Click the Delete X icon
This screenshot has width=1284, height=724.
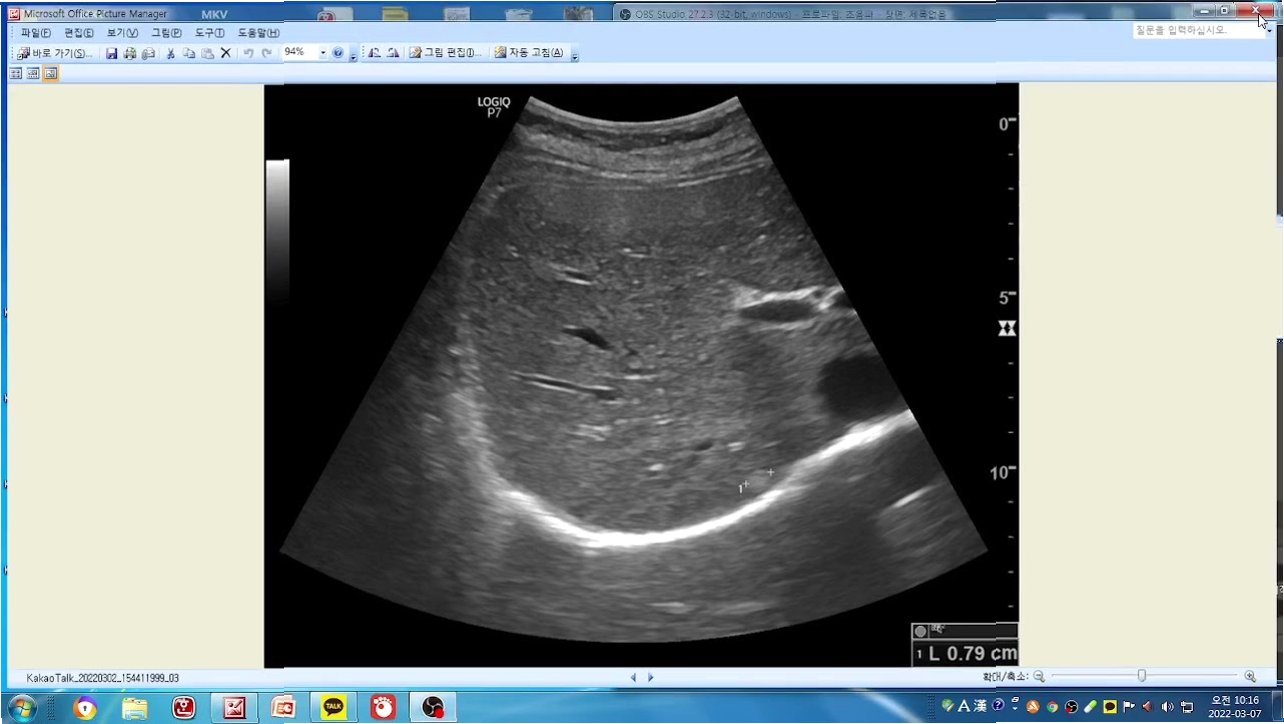click(x=225, y=53)
